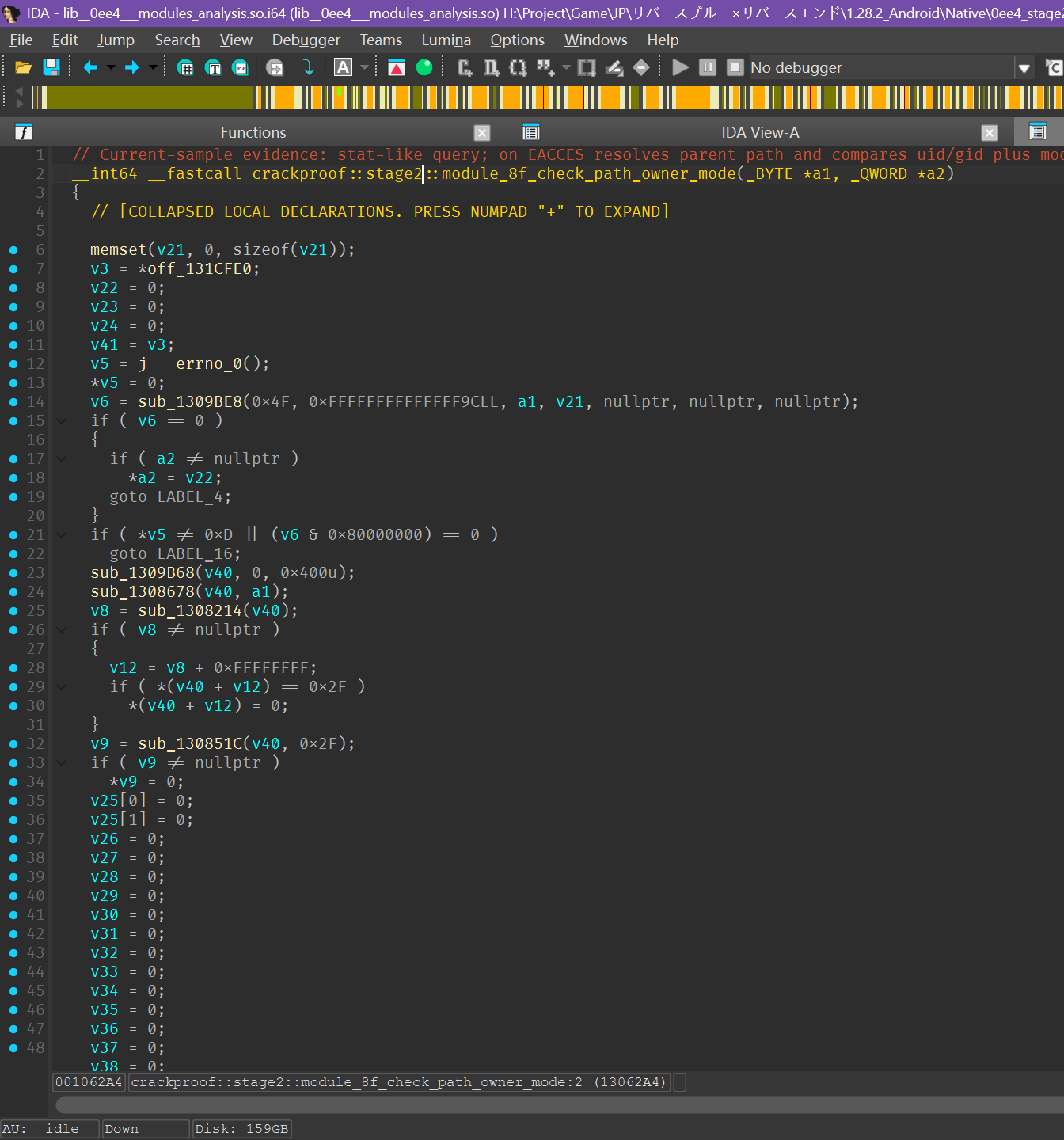Open dropdown beside the boxed A icon
1064x1140 pixels.
[x=364, y=68]
